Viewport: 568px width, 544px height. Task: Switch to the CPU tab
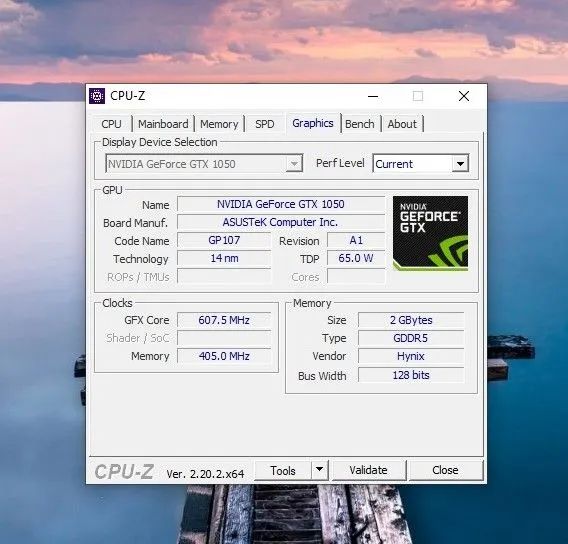tap(111, 124)
